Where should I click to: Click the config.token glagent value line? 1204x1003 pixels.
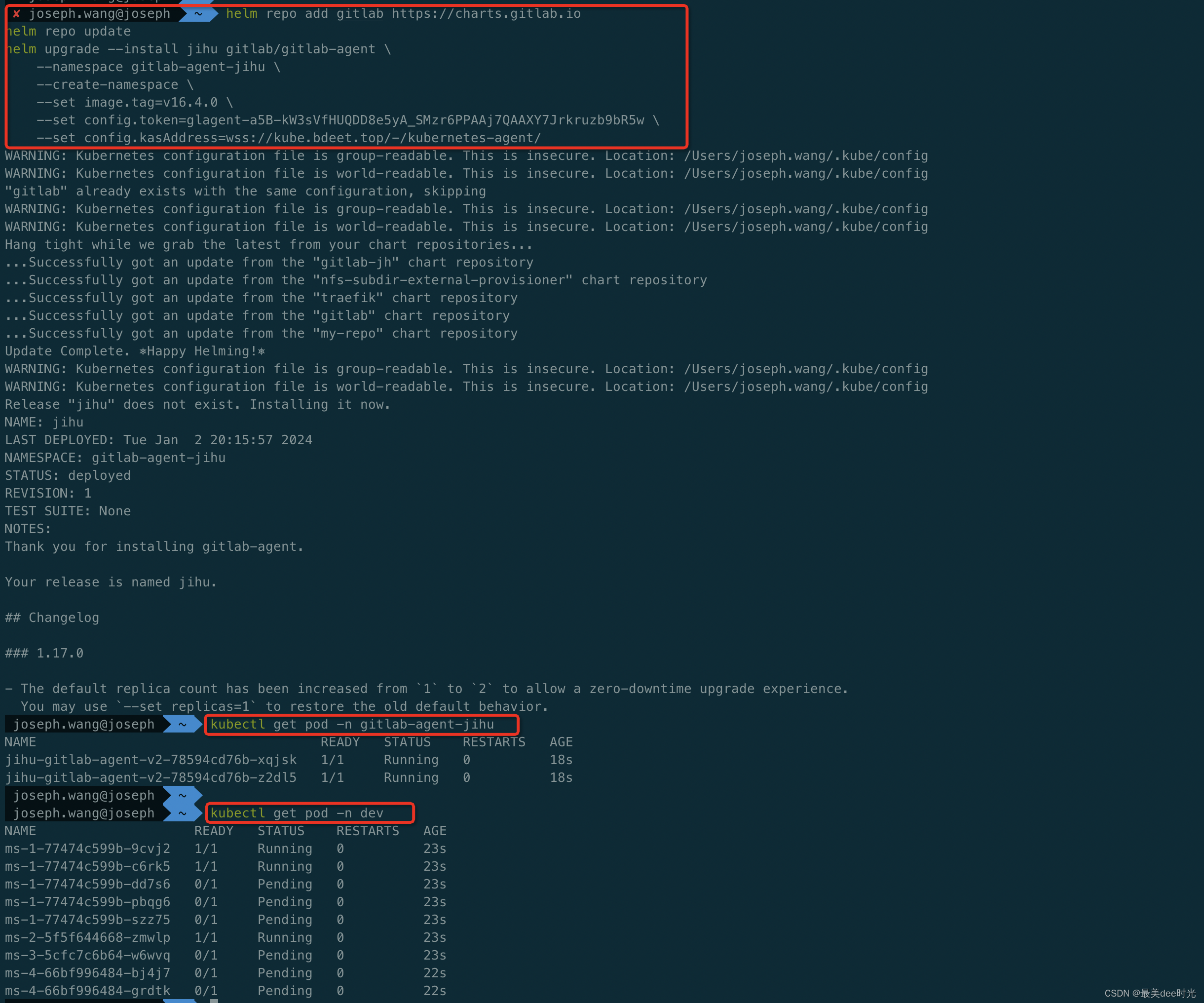[x=348, y=120]
